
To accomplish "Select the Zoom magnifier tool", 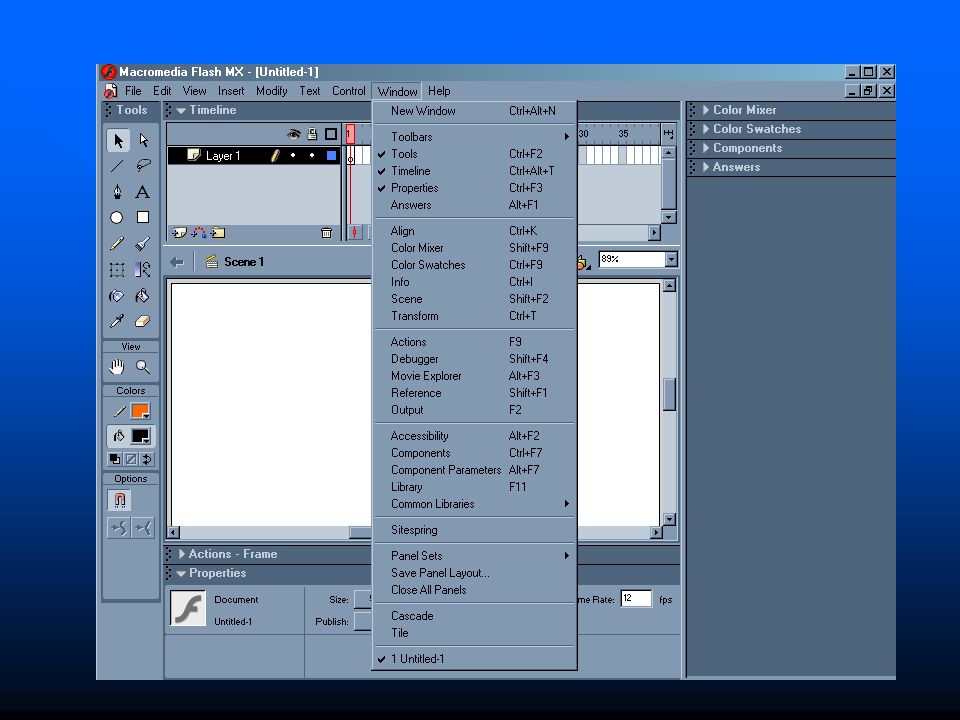I will pos(143,367).
